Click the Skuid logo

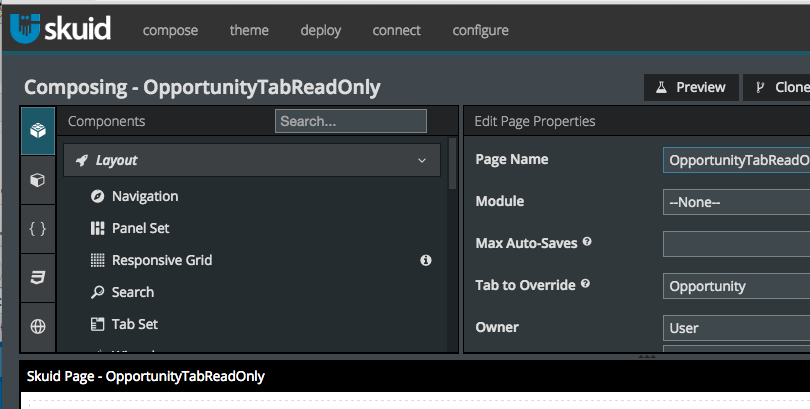(x=60, y=30)
